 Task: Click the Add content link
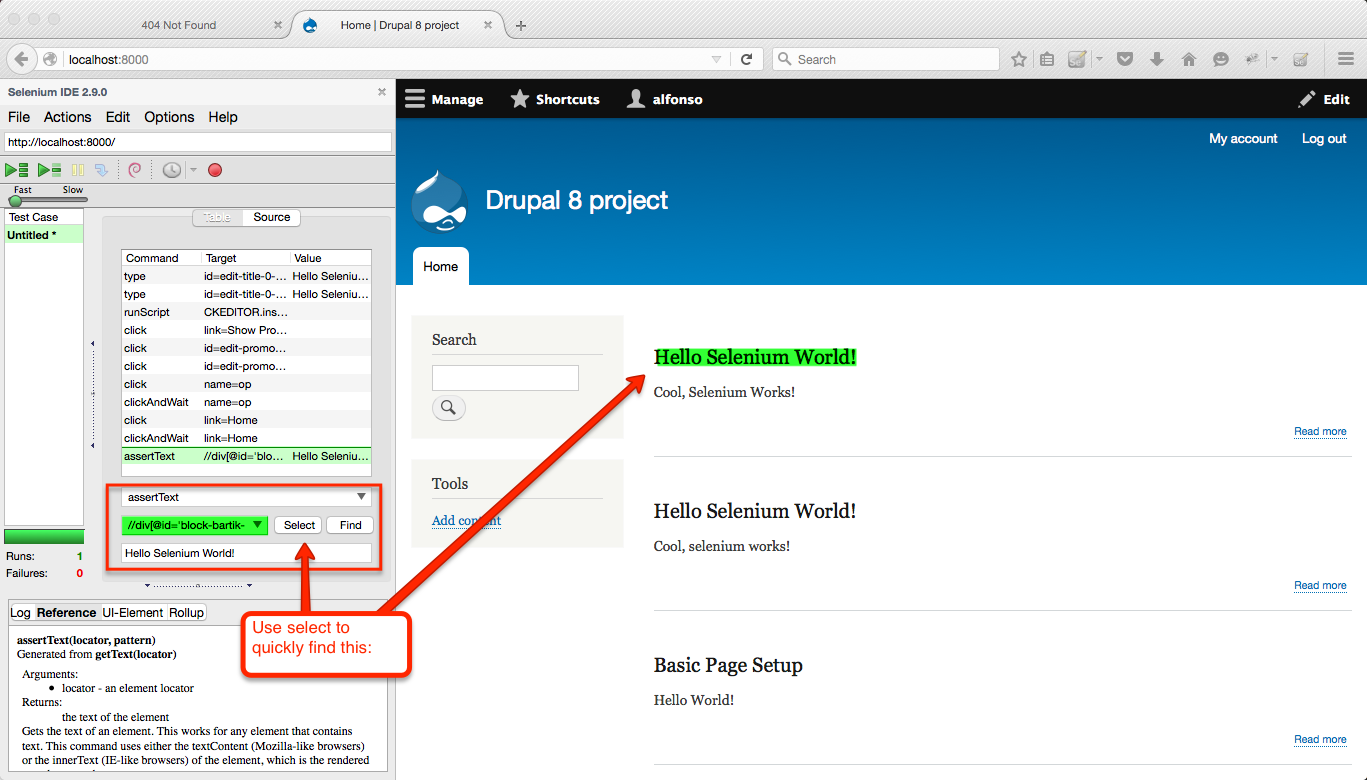[x=466, y=520]
